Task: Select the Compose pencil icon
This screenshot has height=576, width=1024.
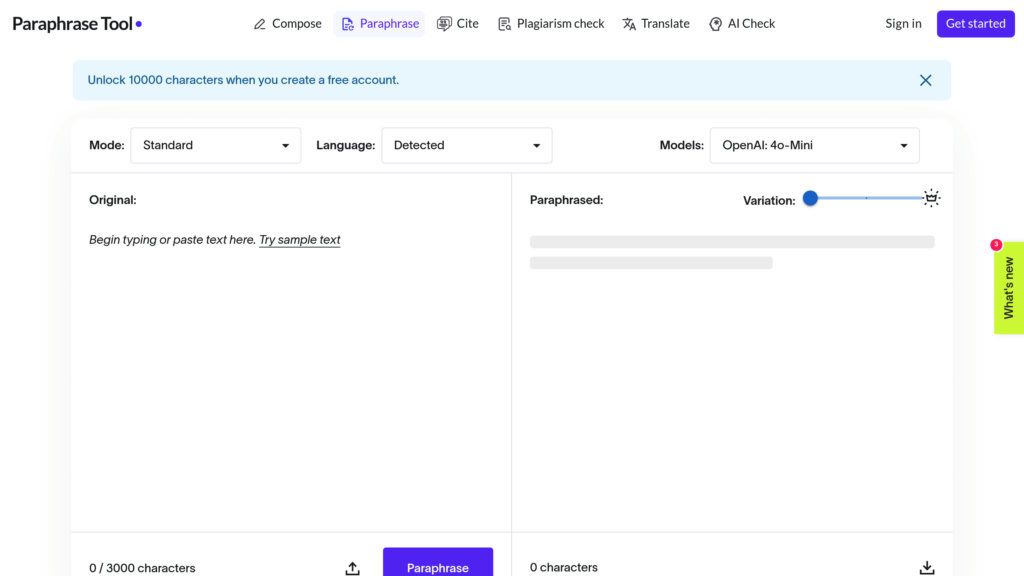Action: pos(260,23)
